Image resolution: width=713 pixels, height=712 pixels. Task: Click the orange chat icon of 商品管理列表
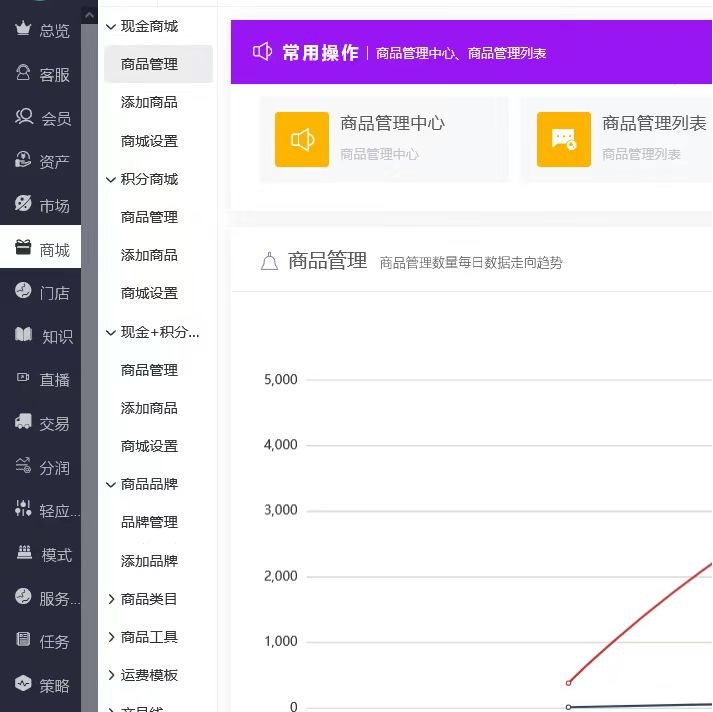click(x=564, y=140)
